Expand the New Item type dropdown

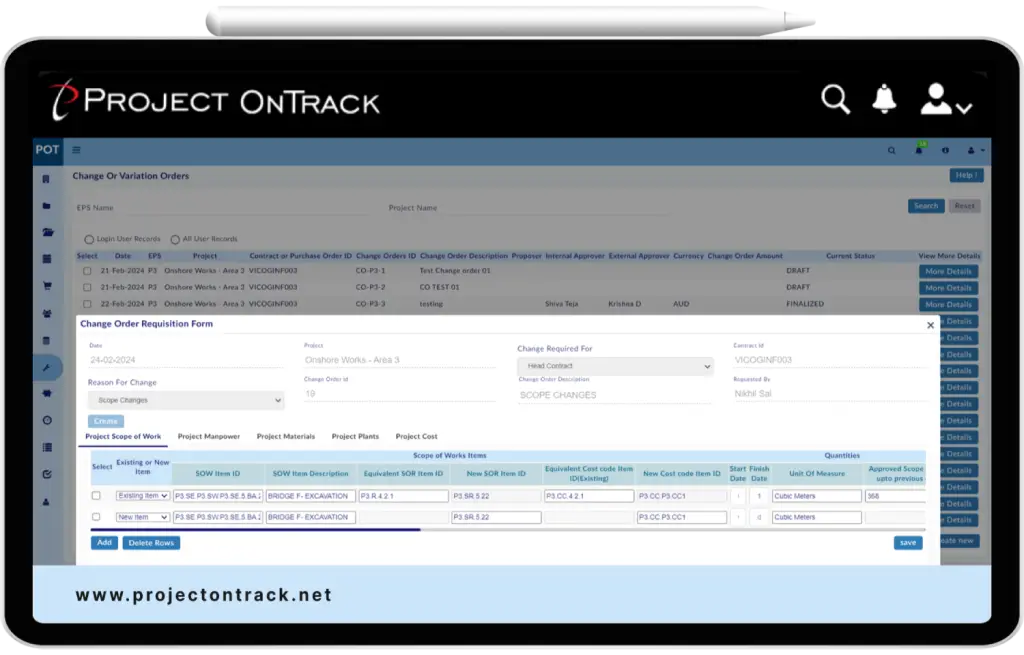click(x=143, y=517)
